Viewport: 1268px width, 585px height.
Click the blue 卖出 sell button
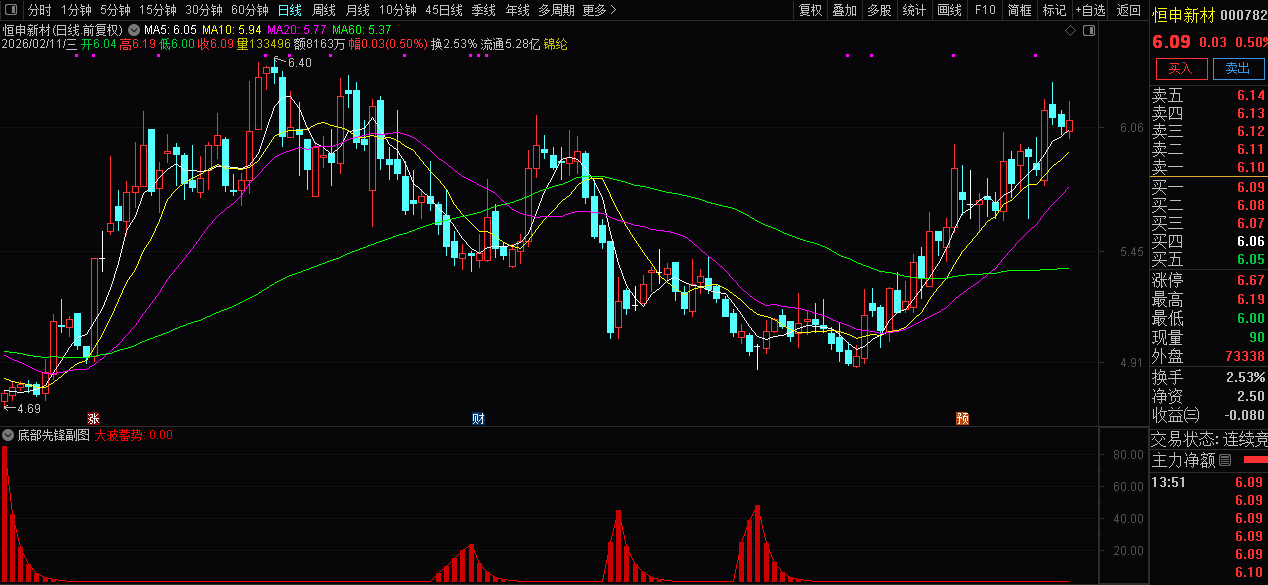[1238, 68]
